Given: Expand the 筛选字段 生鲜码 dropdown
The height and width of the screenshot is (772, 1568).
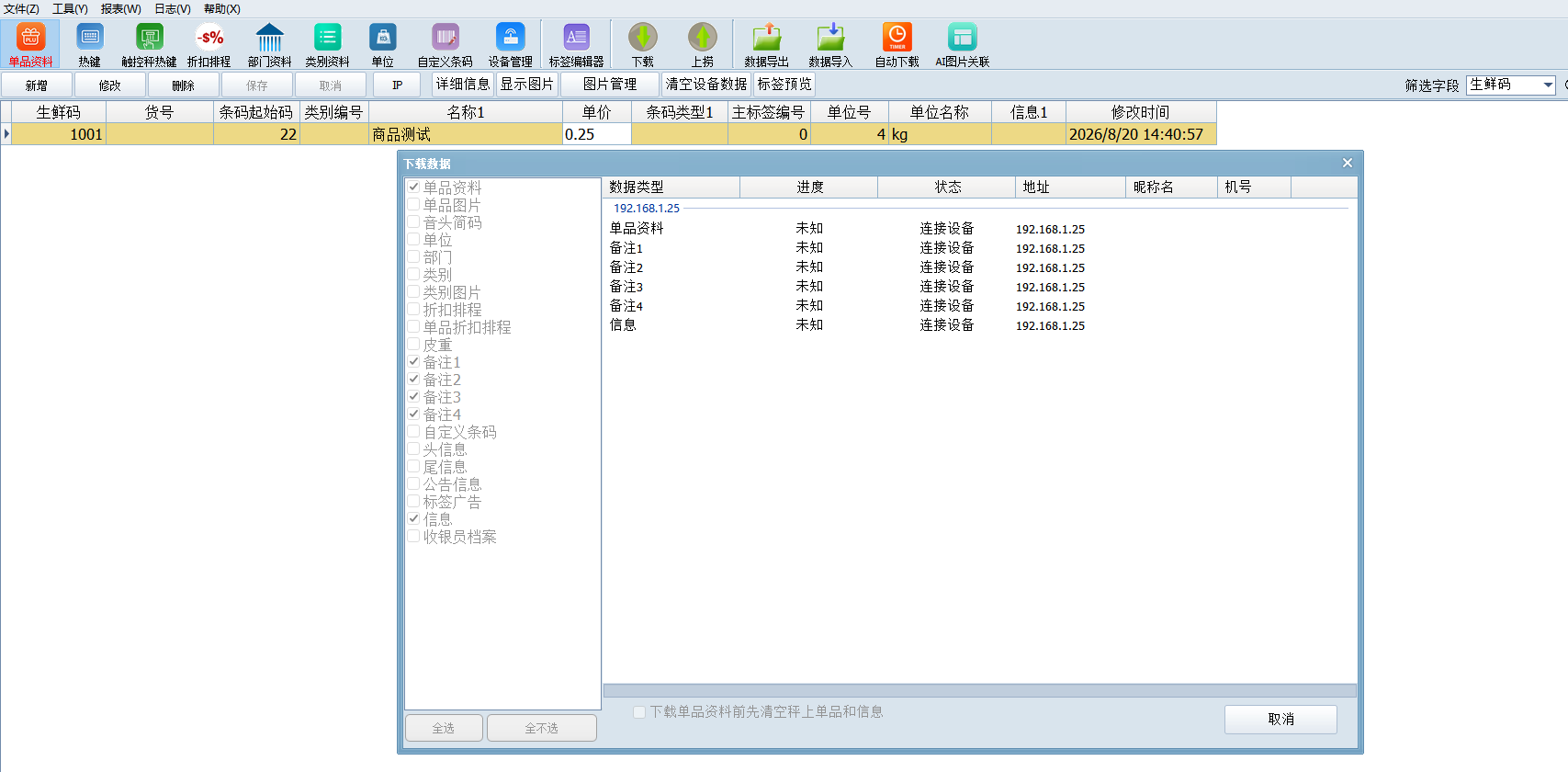Looking at the screenshot, I should (x=1548, y=85).
